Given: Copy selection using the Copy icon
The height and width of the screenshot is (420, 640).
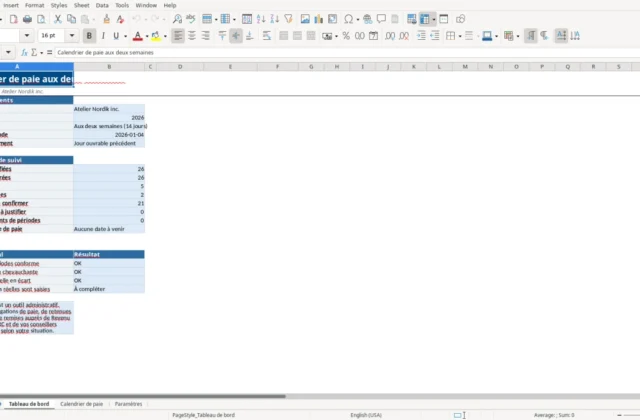Looking at the screenshot, I should (x=71, y=19).
